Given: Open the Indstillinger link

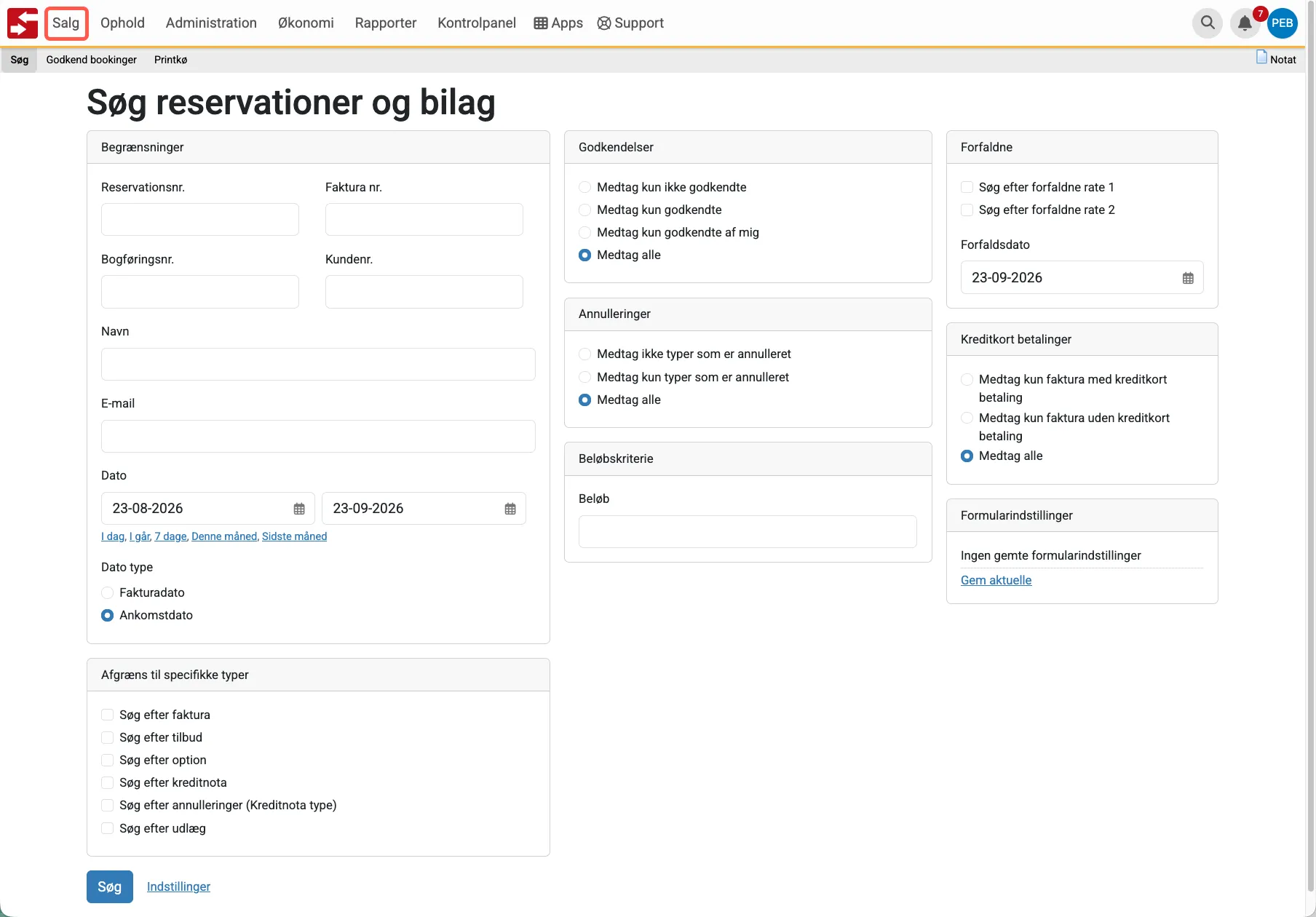Looking at the screenshot, I should (178, 887).
